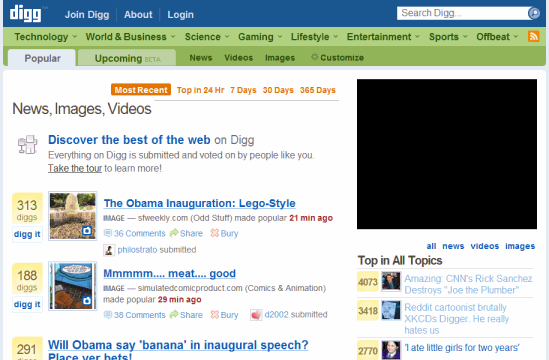The height and width of the screenshot is (360, 549).
Task: Click Share arrow icon for meat good story
Action: coord(174,314)
